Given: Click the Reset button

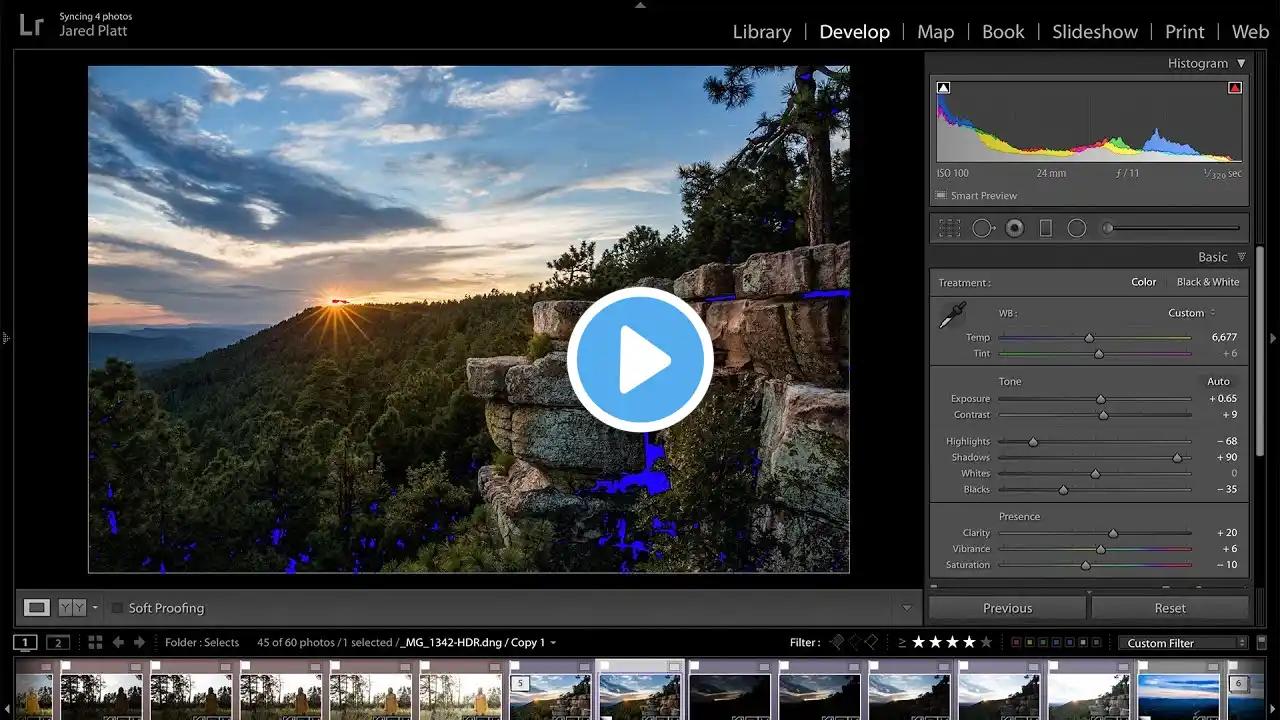Looking at the screenshot, I should coord(1170,608).
